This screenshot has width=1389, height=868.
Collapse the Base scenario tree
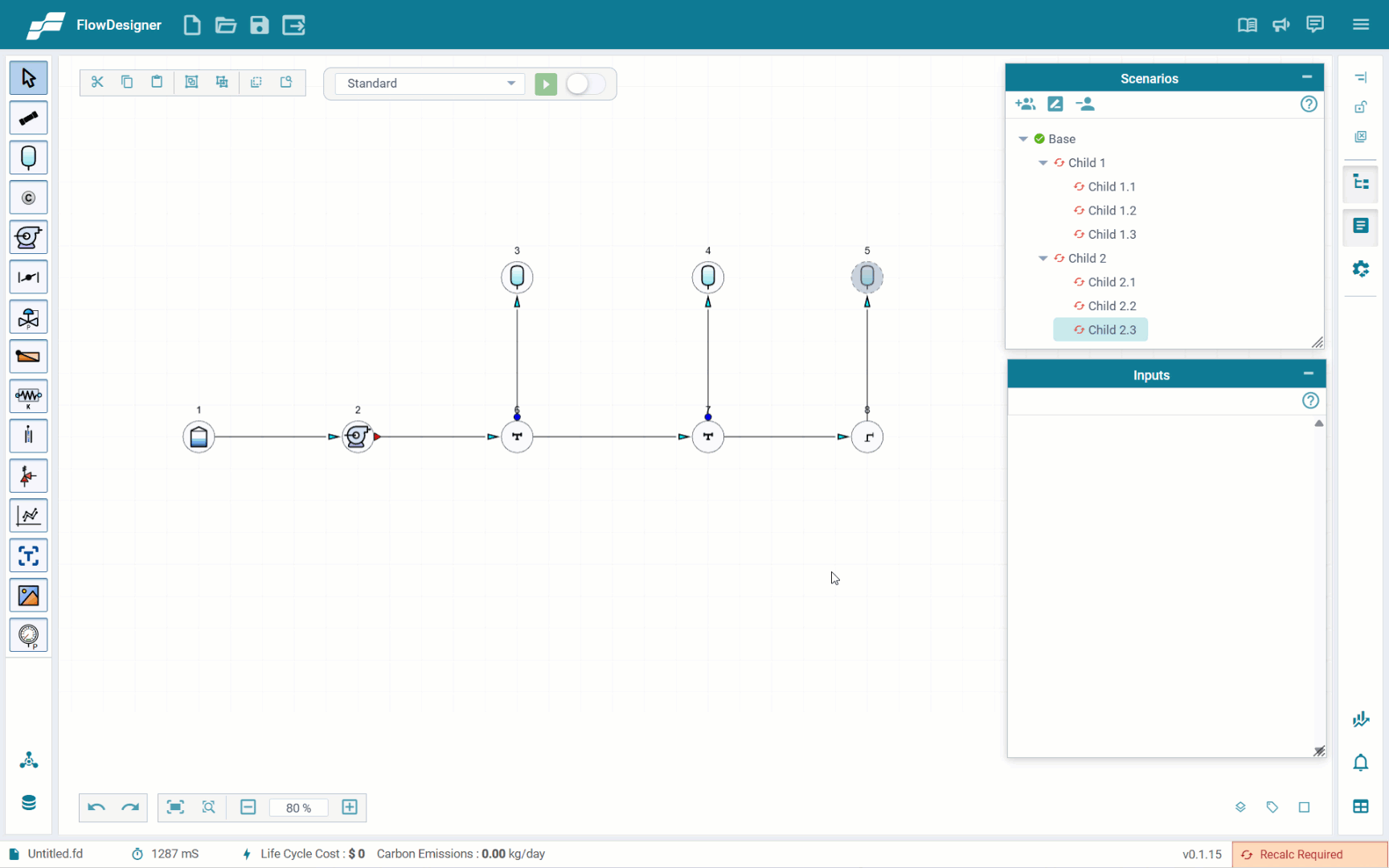(1023, 139)
